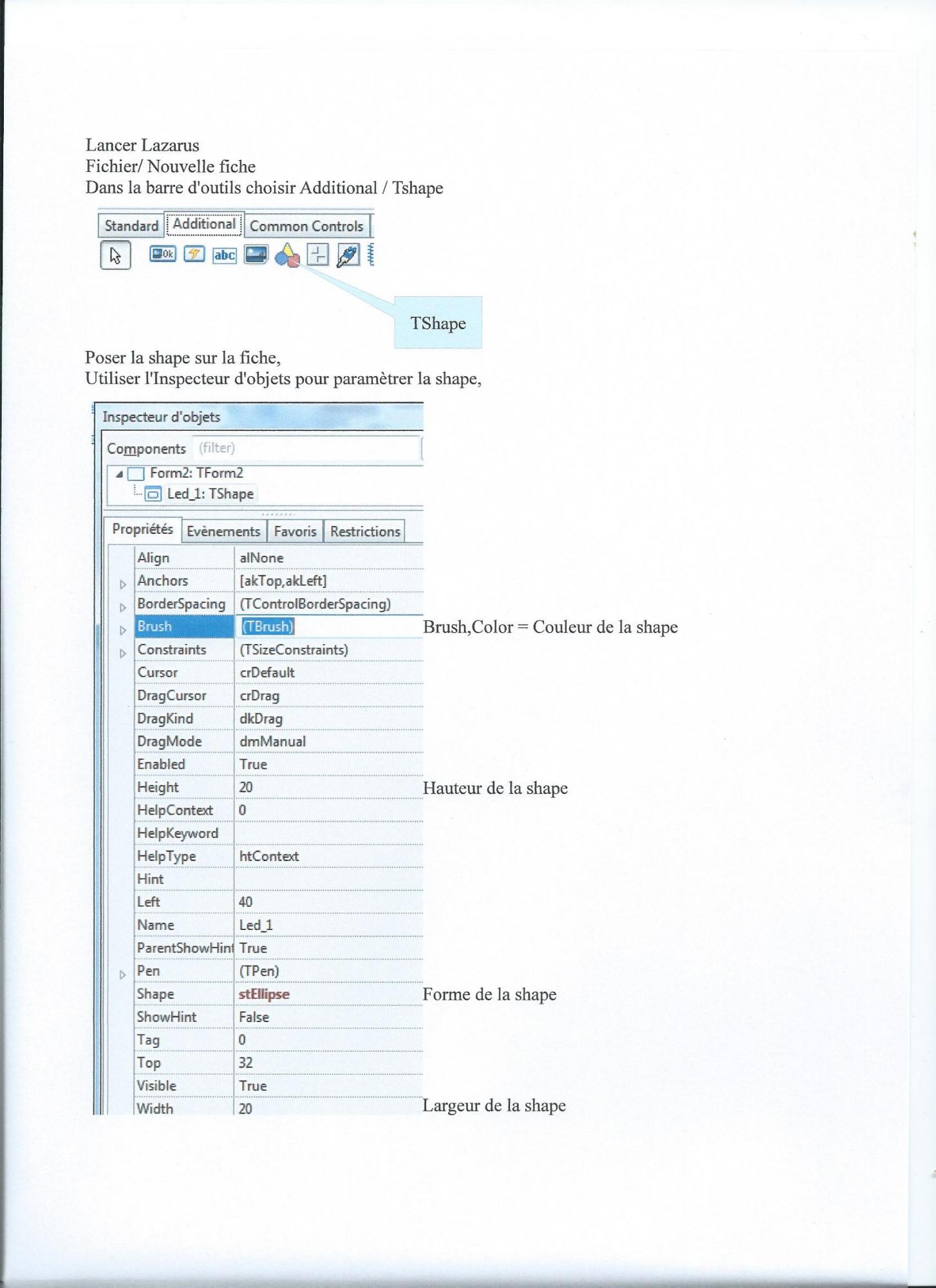Image resolution: width=936 pixels, height=1288 pixels.
Task: Click the Left value 40
Action: click(245, 902)
